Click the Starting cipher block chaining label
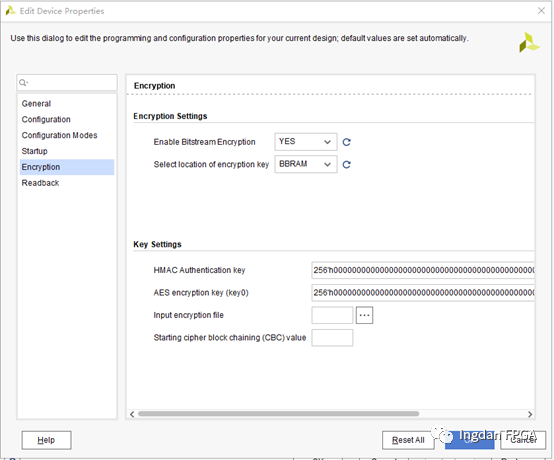554x460 pixels. coord(230,338)
